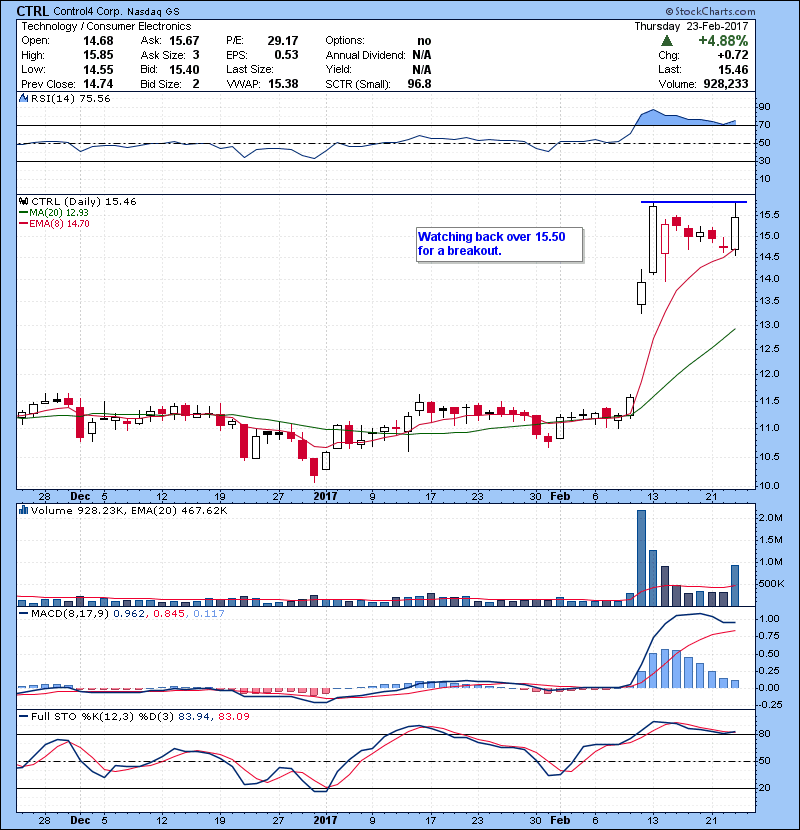Click the VWAP value 15.38
This screenshot has height=830, width=800.
pos(283,84)
